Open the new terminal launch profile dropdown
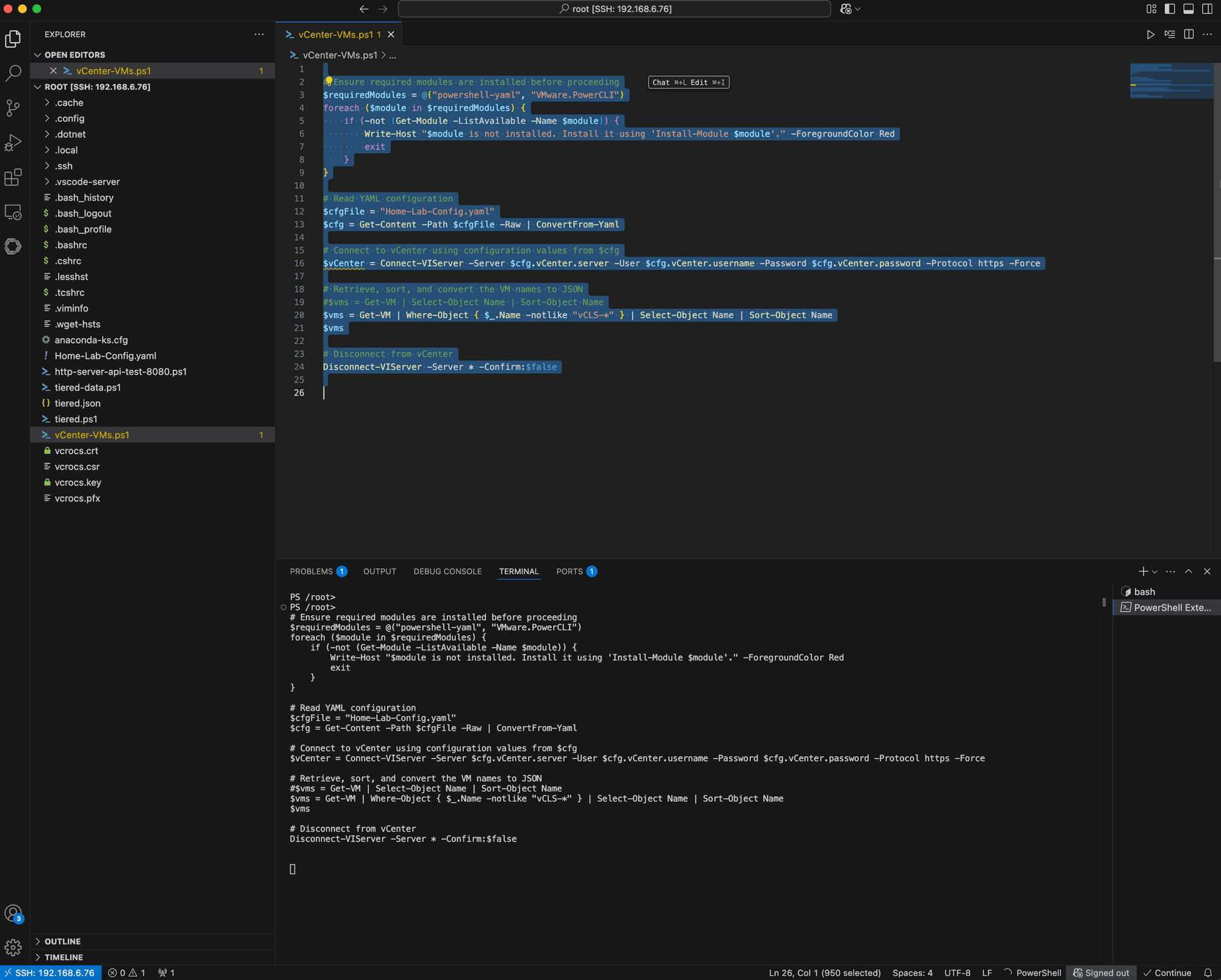1221x980 pixels. [x=1154, y=572]
